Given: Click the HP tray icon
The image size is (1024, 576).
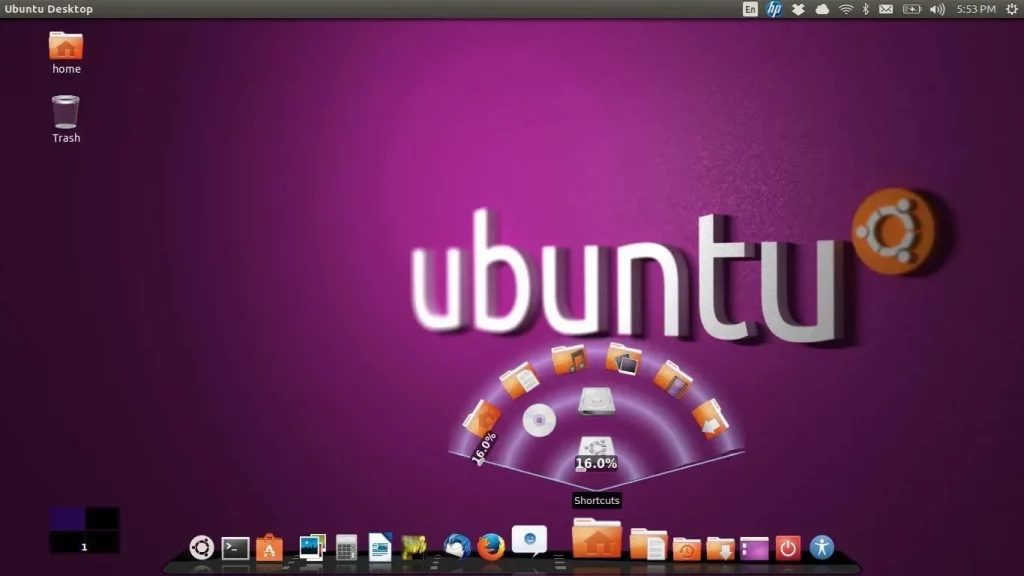Looking at the screenshot, I should 774,9.
